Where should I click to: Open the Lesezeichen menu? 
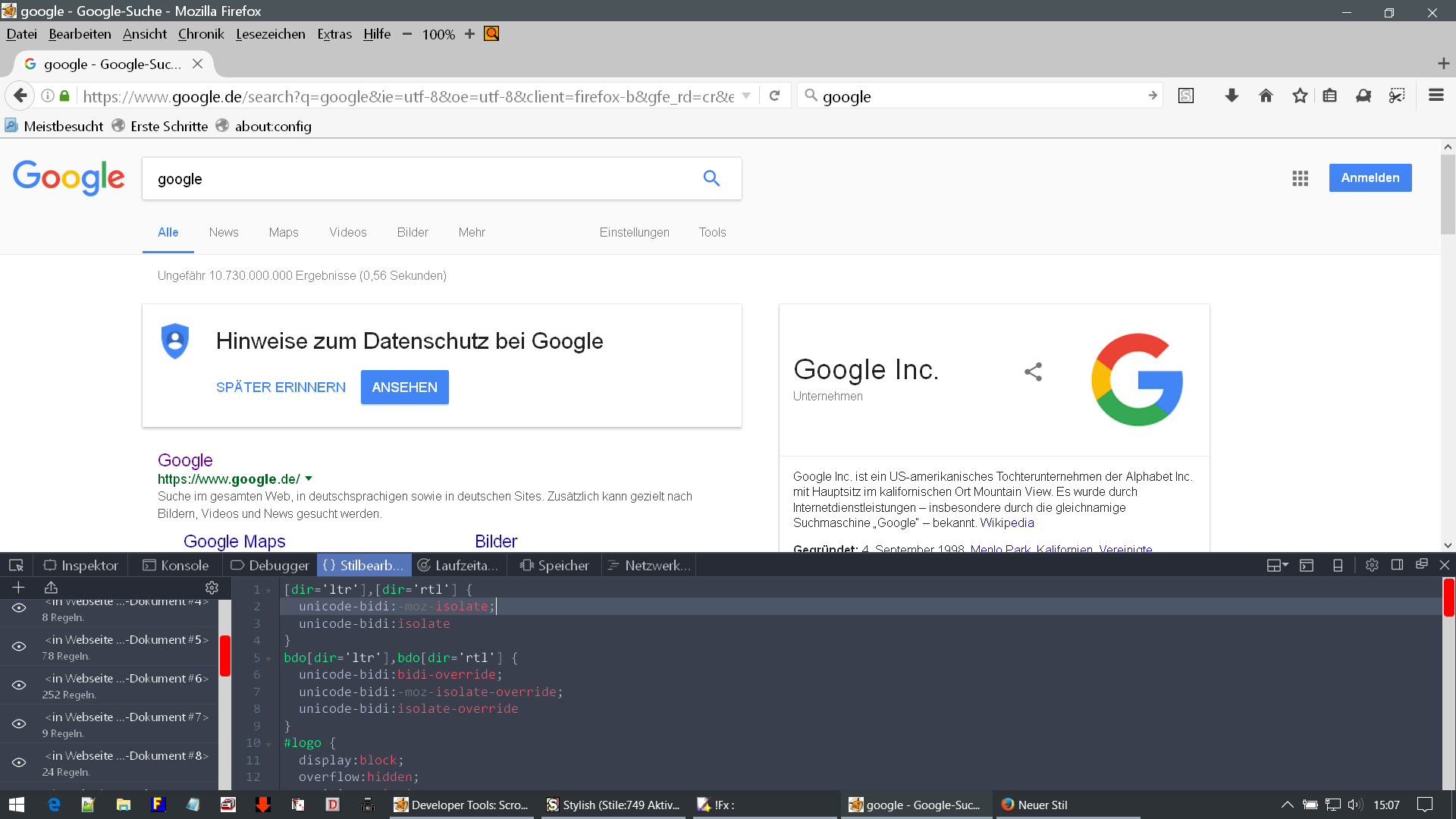click(x=270, y=34)
